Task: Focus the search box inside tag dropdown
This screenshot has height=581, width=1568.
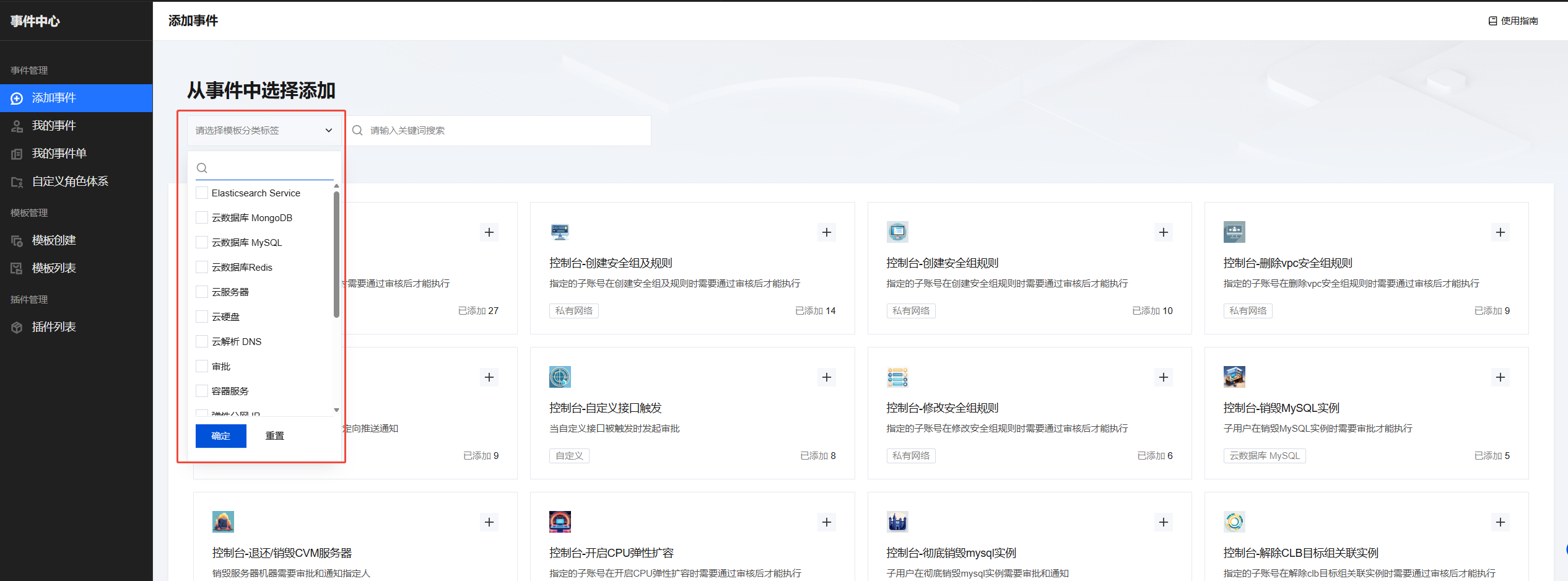Action: click(264, 168)
